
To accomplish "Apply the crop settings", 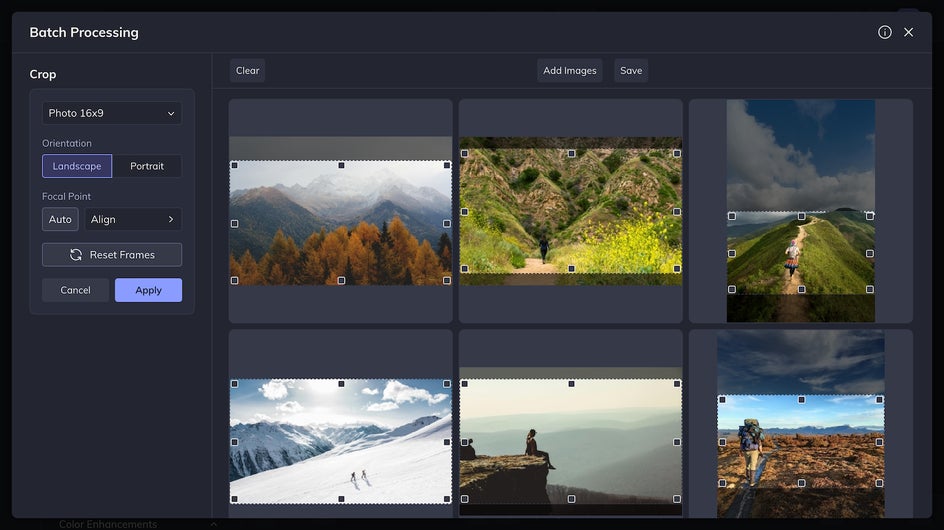I will (149, 290).
